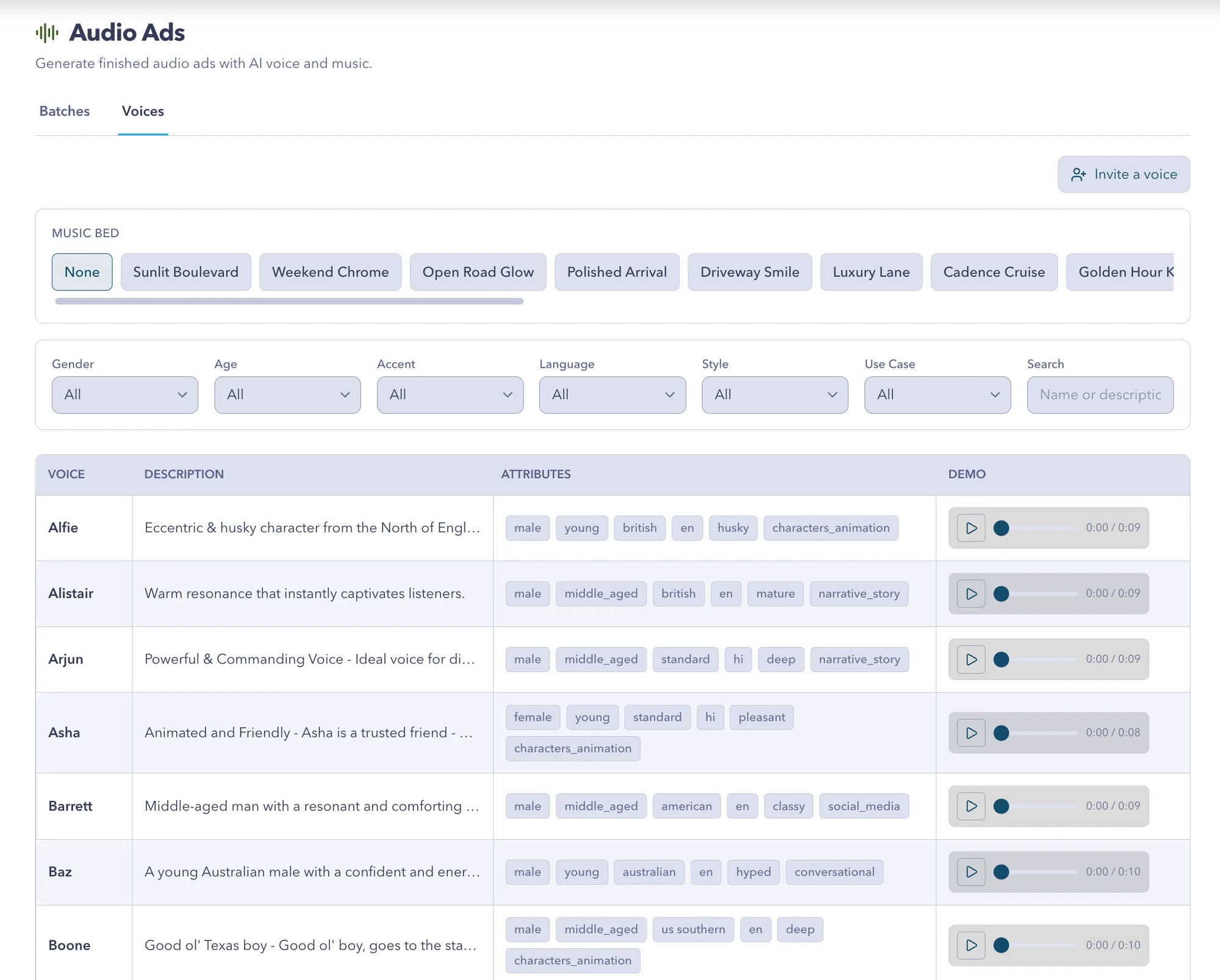
Task: Click the us southern tag in Boone's row
Action: pos(693,929)
